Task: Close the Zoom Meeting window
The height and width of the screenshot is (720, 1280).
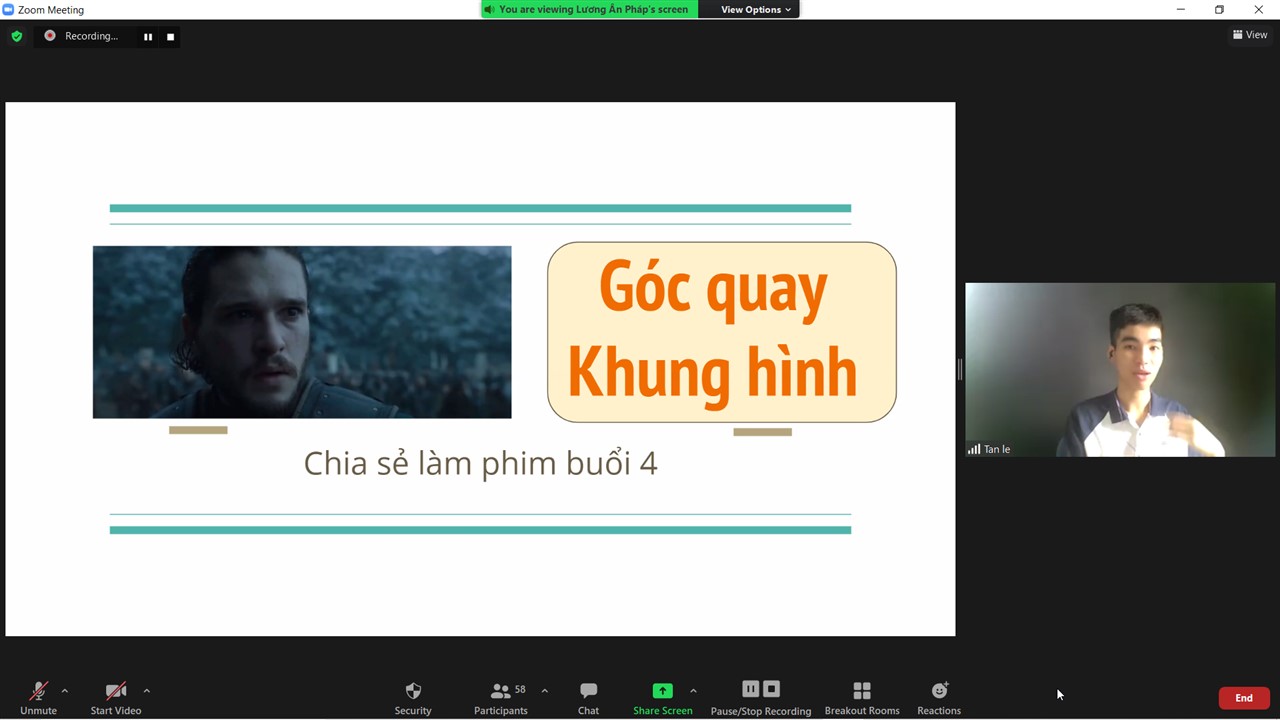Action: pyautogui.click(x=1259, y=9)
